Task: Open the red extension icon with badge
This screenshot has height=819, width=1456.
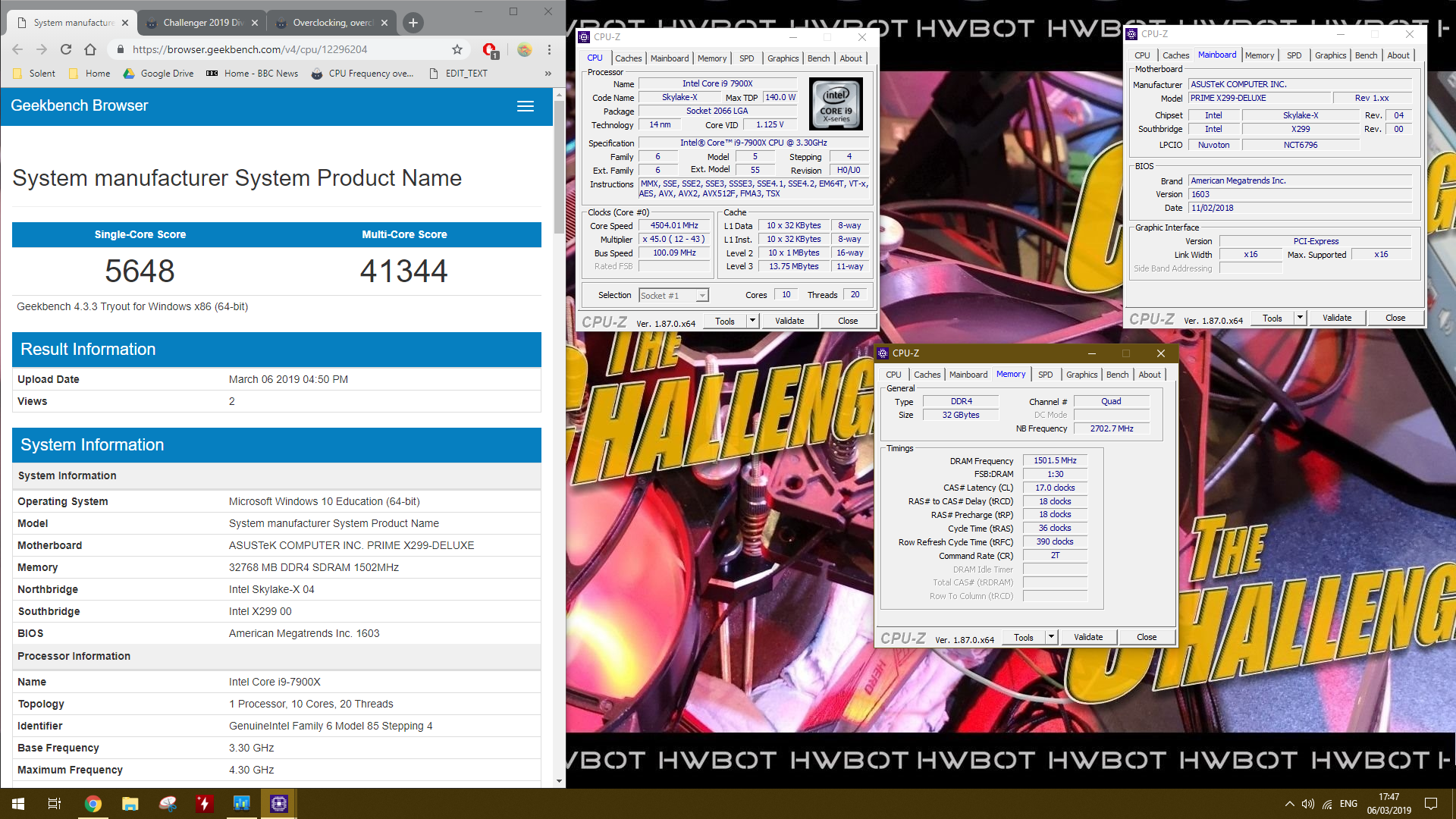Action: click(x=490, y=50)
